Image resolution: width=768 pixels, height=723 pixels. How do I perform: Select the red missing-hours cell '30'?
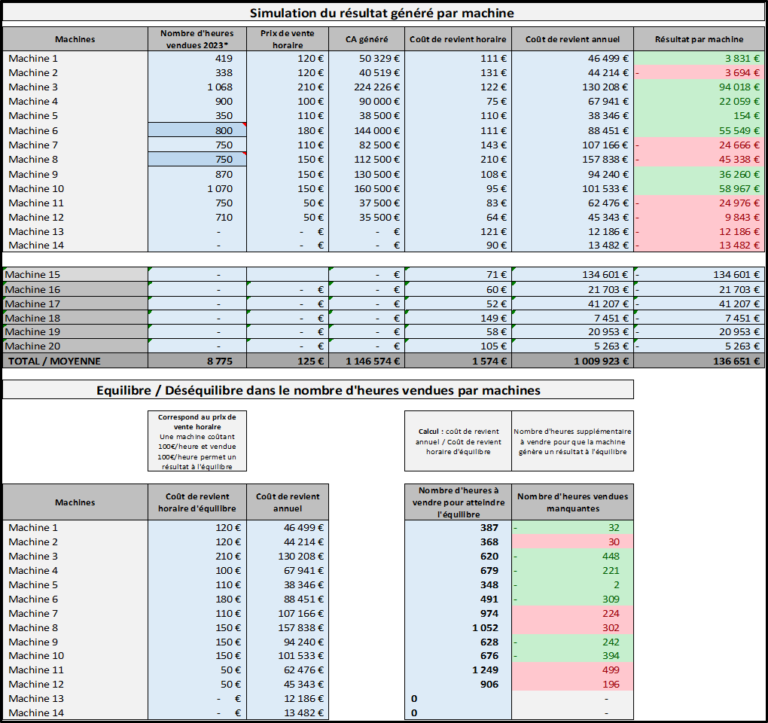[x=572, y=542]
